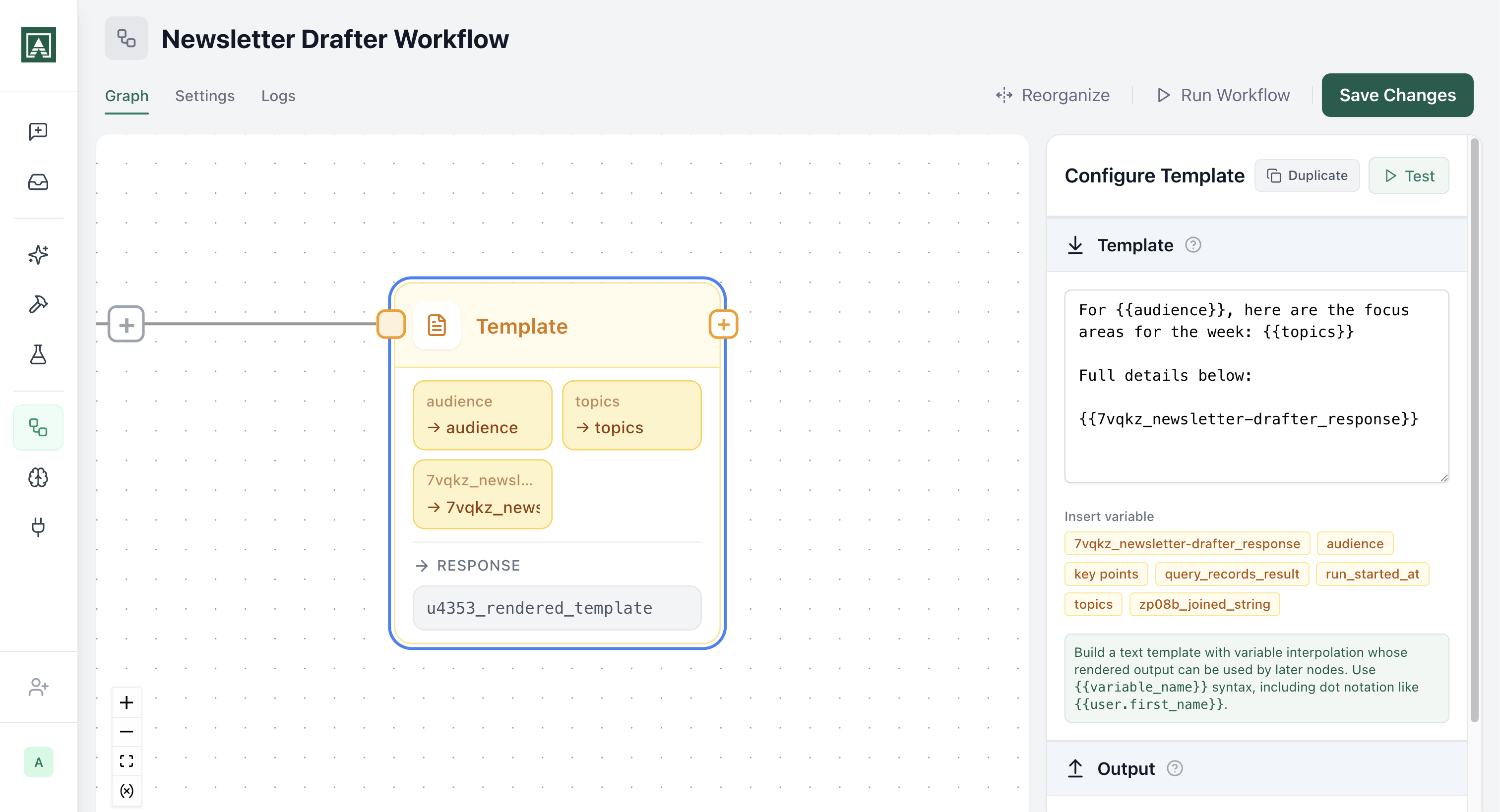Add node after Template via plus handle
This screenshot has width=1500, height=812.
click(723, 324)
